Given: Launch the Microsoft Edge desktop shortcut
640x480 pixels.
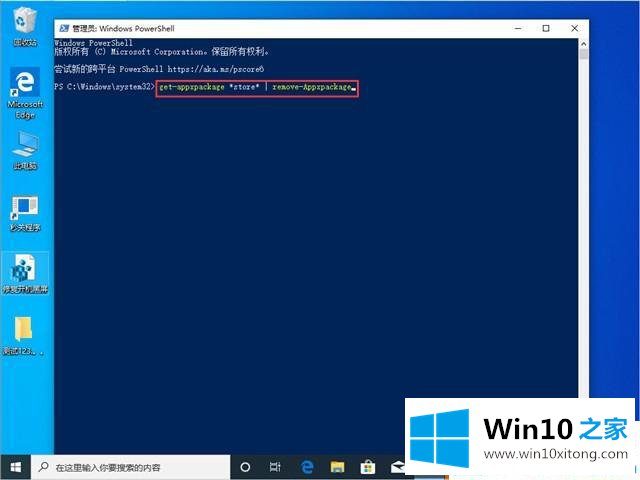Looking at the screenshot, I should pyautogui.click(x=25, y=93).
